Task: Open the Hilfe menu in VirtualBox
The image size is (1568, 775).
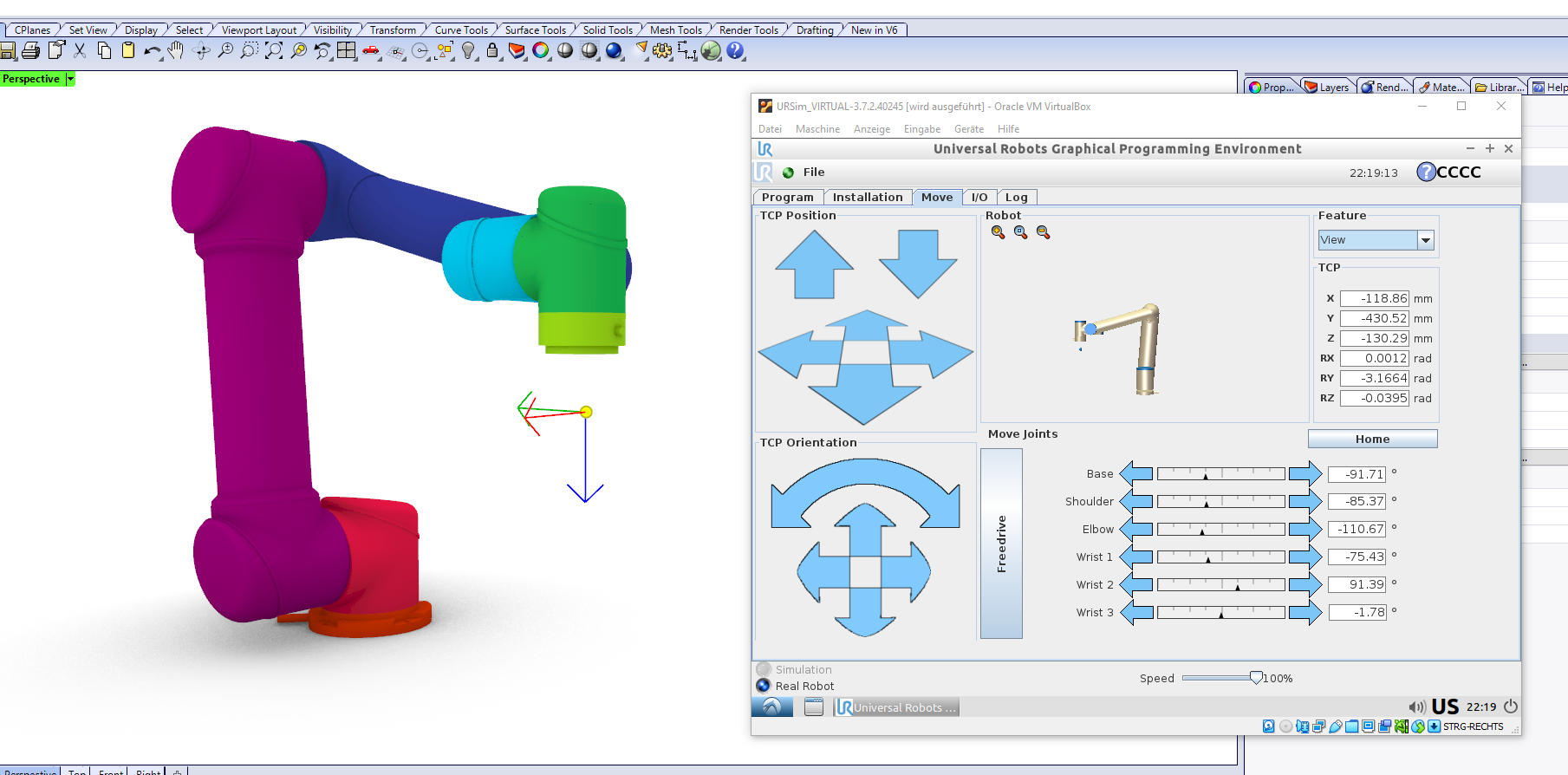Action: point(1008,129)
